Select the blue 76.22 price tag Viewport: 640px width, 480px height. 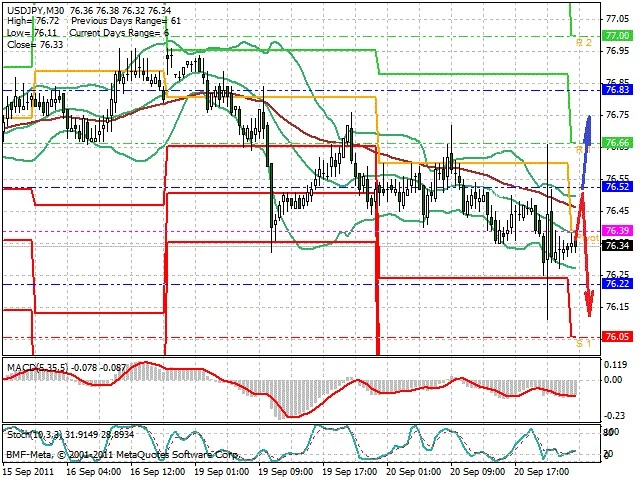pos(618,283)
